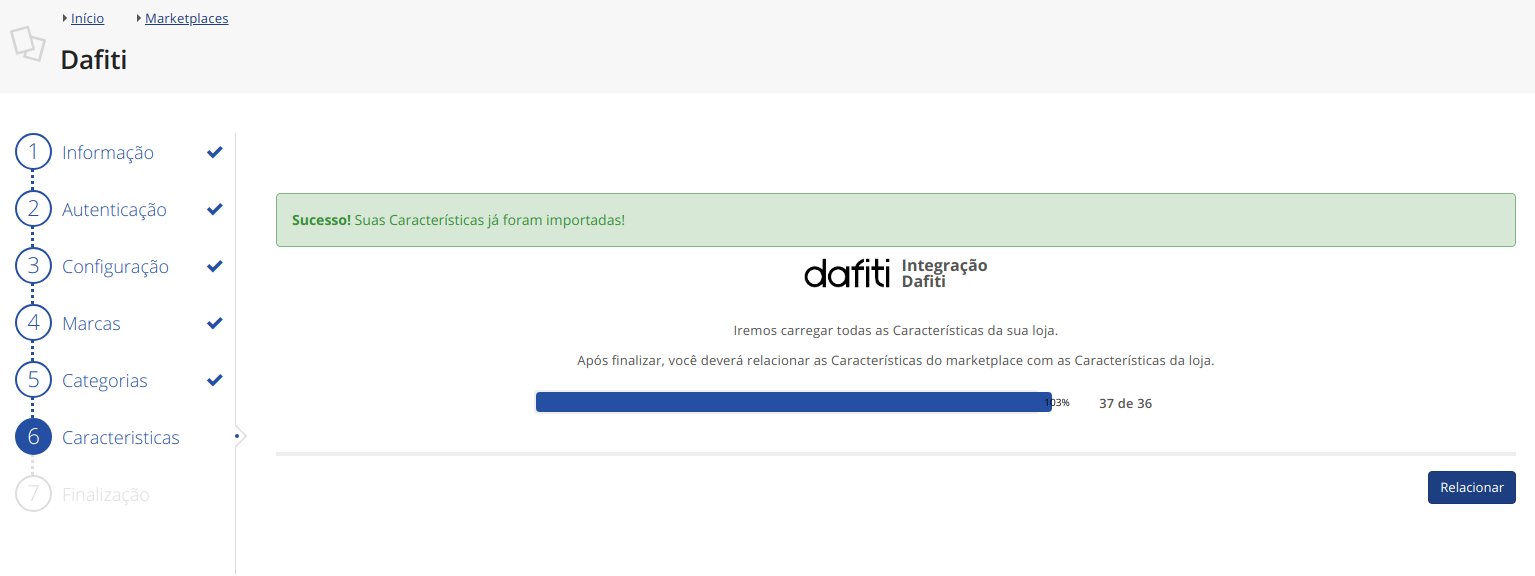Image resolution: width=1535 pixels, height=576 pixels.
Task: Click checkmark beside Autenticação
Action: 214,209
